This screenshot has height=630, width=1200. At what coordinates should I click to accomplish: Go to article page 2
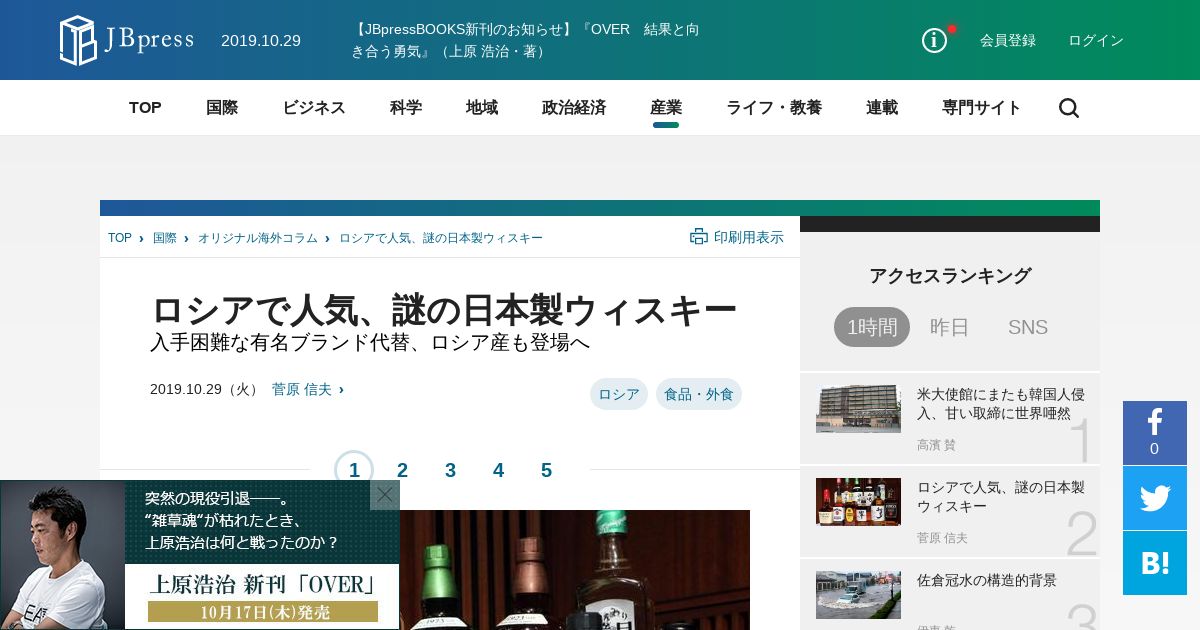click(402, 470)
